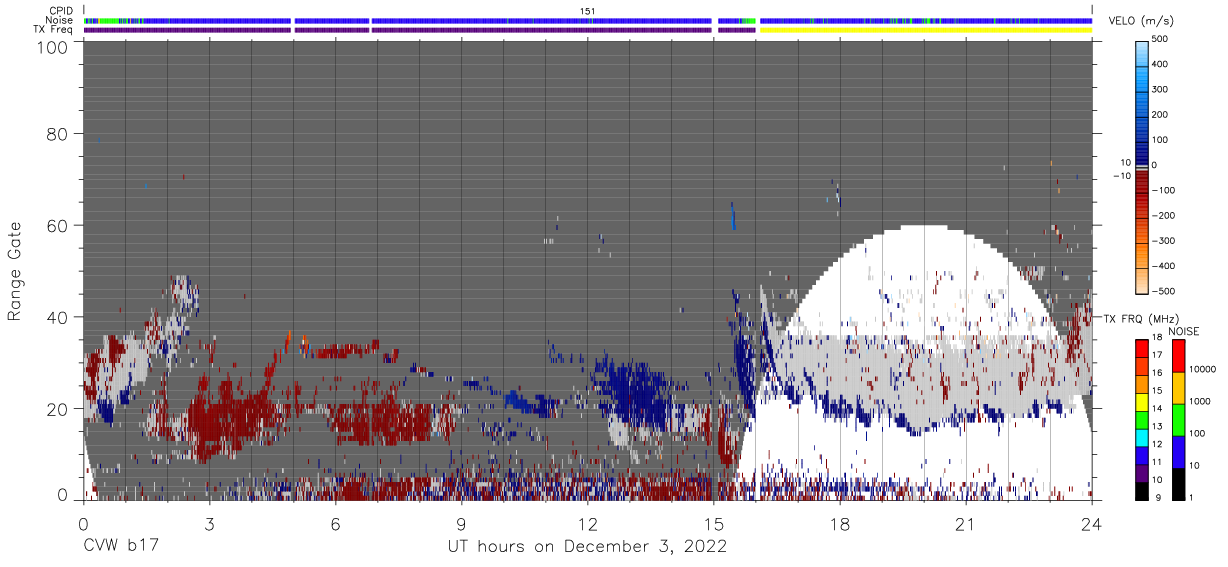Click the positive 300 velocity tick label
The width and height of the screenshot is (1228, 567).
click(1159, 90)
